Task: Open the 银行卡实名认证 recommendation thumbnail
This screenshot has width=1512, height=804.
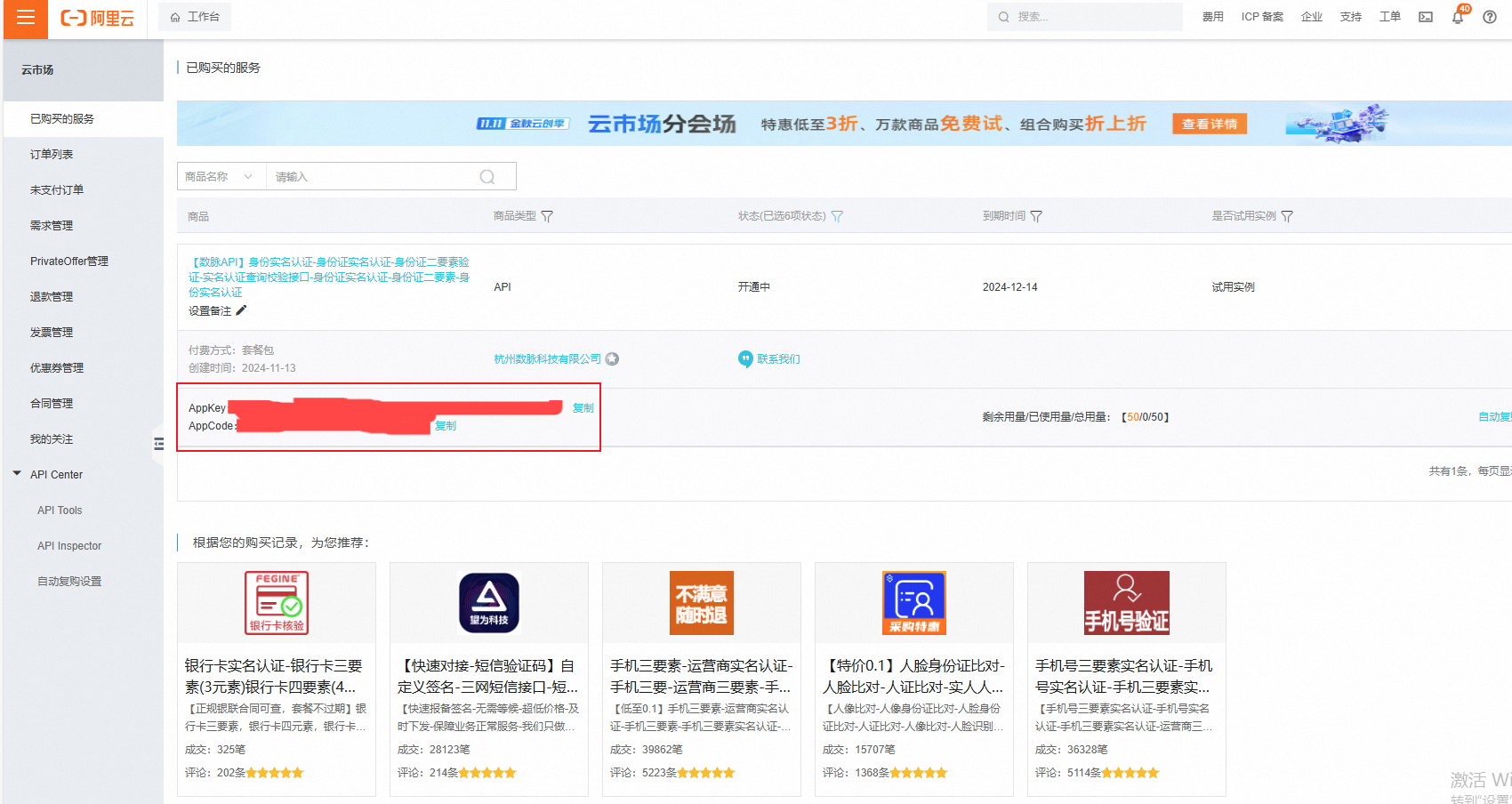Action: tap(277, 603)
